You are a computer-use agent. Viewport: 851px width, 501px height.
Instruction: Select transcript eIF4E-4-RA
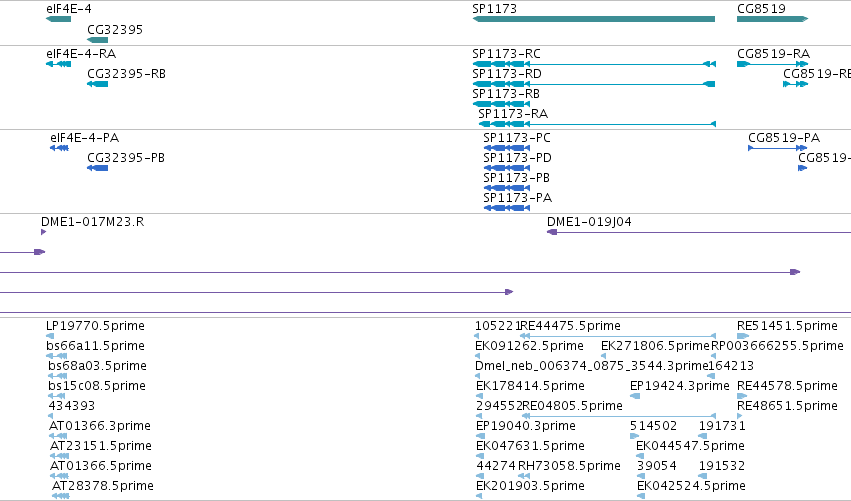[x=59, y=64]
